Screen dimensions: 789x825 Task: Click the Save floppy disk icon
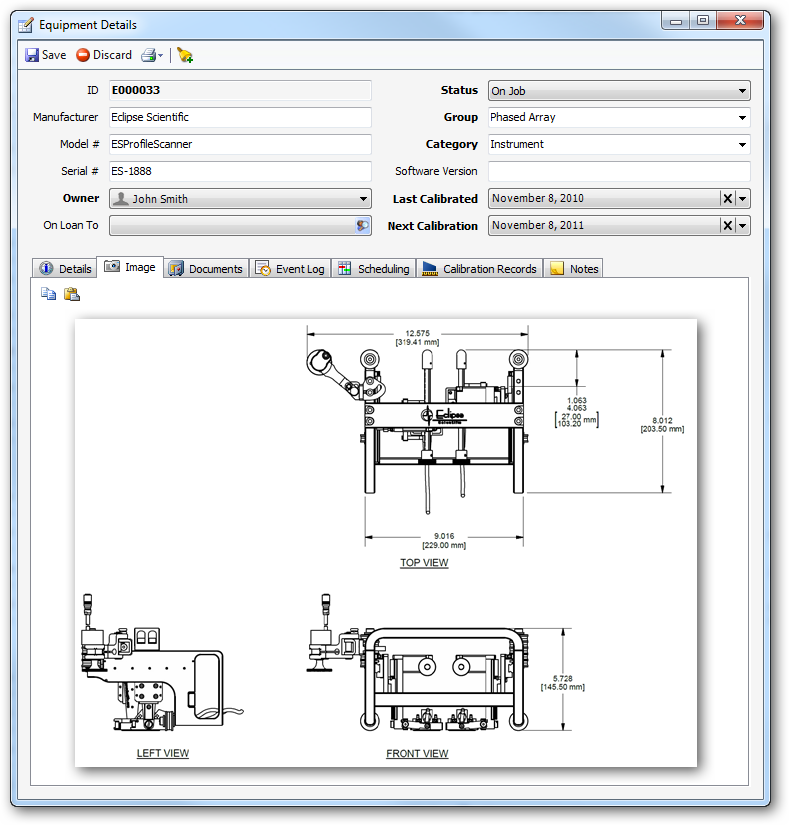pos(32,55)
